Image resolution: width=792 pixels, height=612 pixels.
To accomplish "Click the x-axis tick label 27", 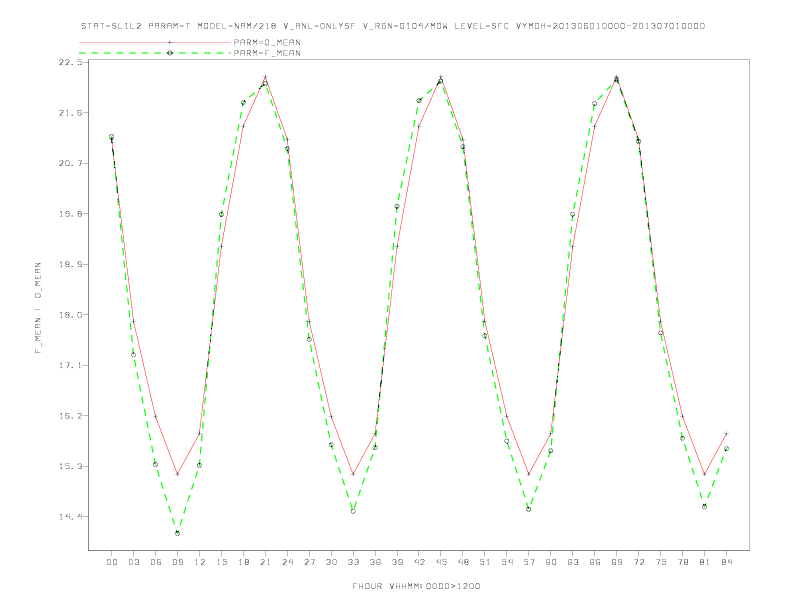I will pyautogui.click(x=309, y=562).
